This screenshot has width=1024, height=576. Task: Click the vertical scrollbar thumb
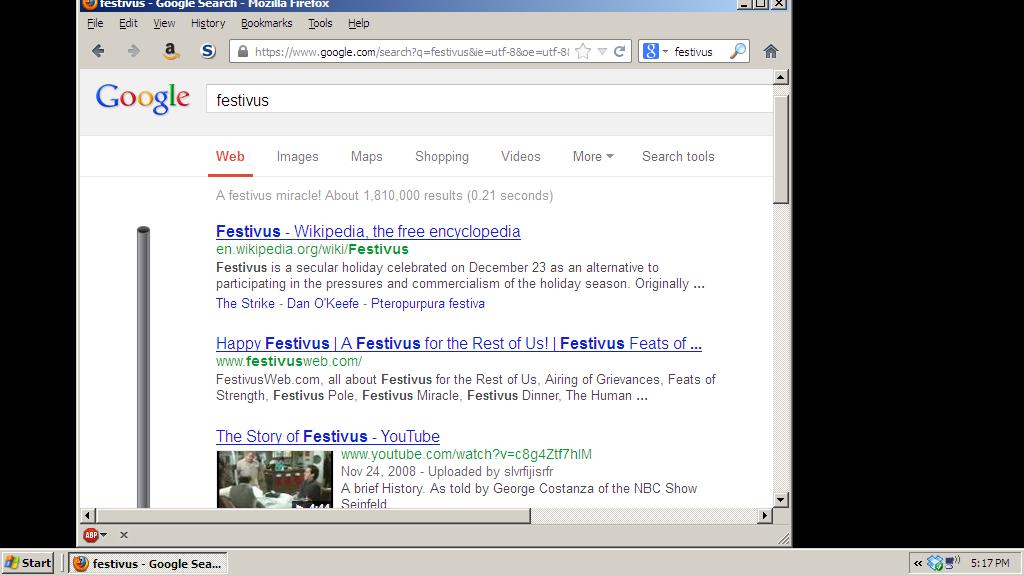click(x=780, y=150)
